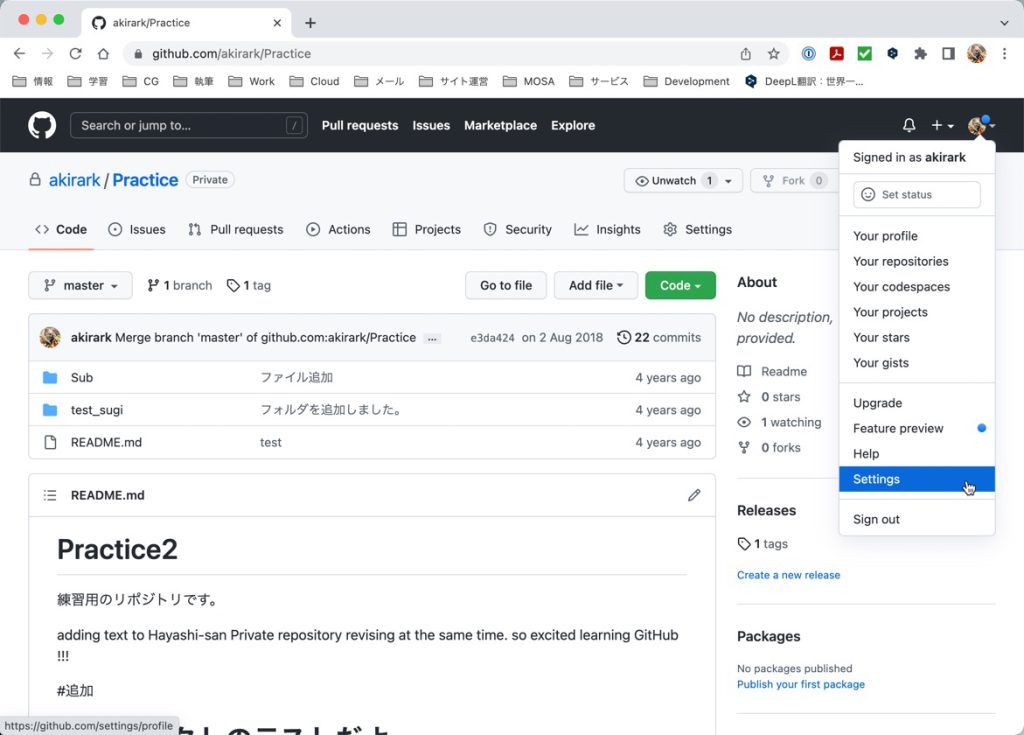Close the akirark/Practice tab
Image resolution: width=1024 pixels, height=735 pixels.
point(277,23)
